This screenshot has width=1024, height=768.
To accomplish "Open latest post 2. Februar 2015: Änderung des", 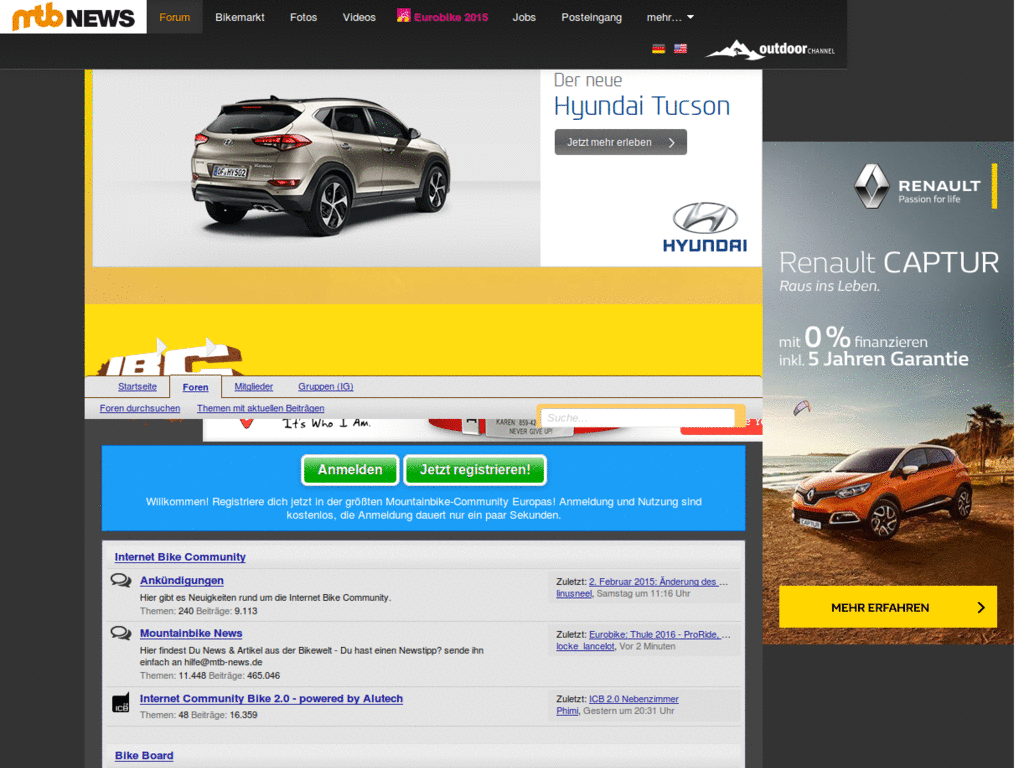I will (659, 582).
